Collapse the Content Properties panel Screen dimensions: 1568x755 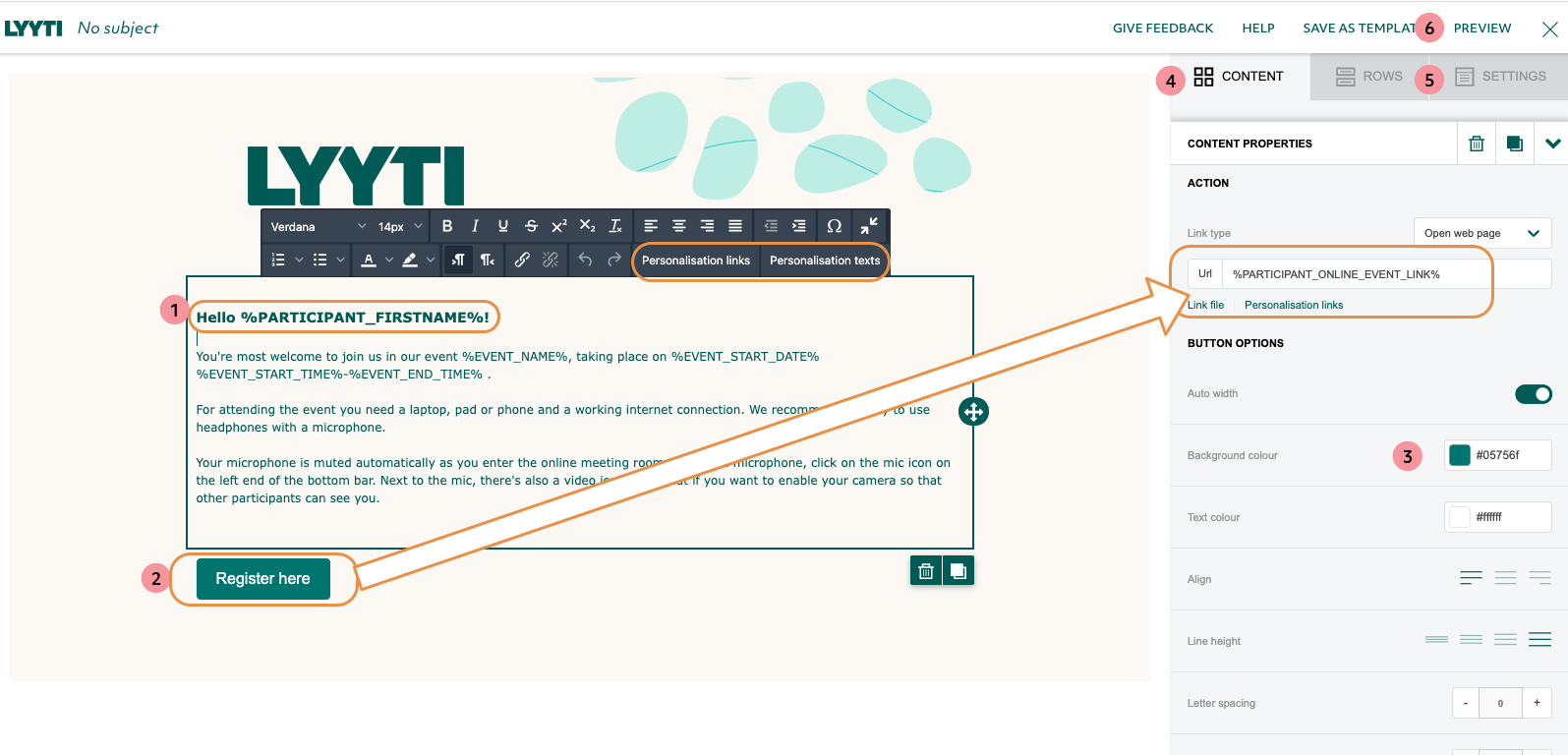click(1552, 144)
